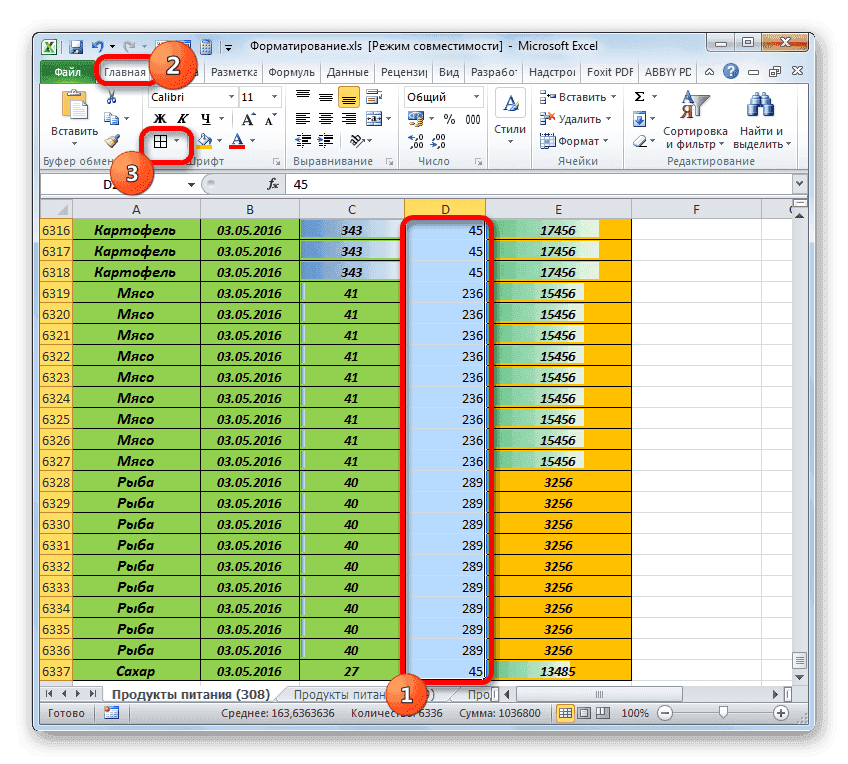
Task: Open the font size dropdown
Action: 272,97
